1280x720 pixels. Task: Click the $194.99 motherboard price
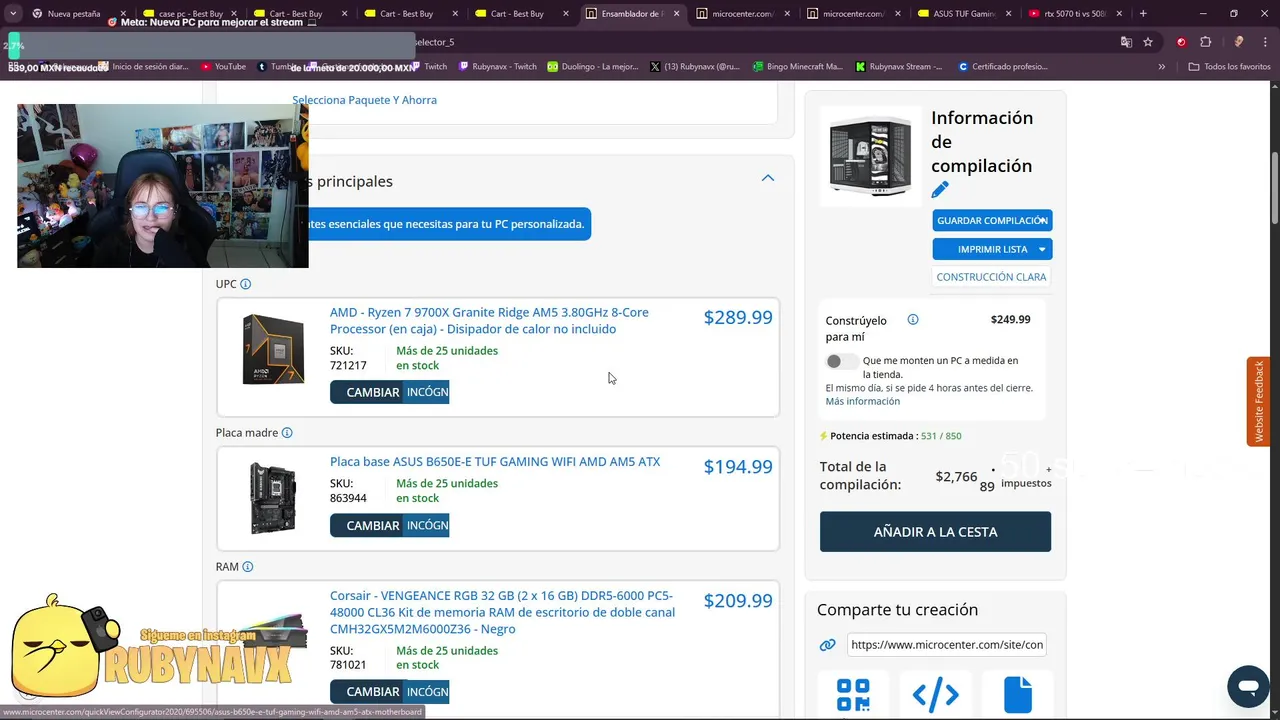click(x=738, y=466)
